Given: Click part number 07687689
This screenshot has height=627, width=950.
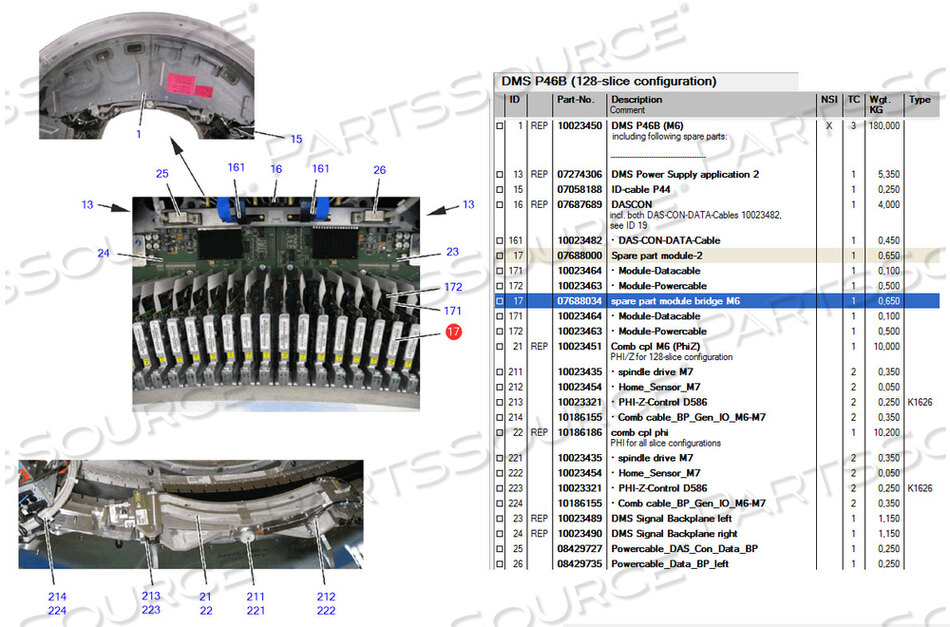Looking at the screenshot, I should click(580, 205).
